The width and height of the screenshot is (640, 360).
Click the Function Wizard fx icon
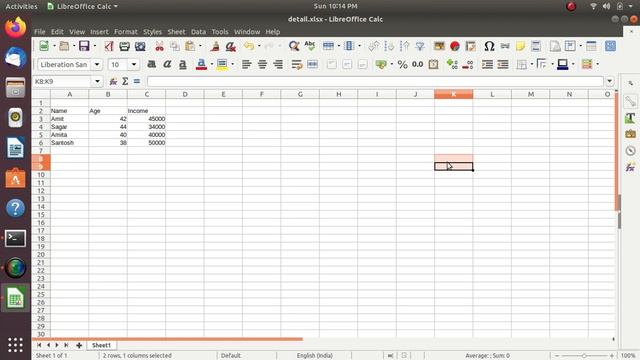tap(113, 81)
